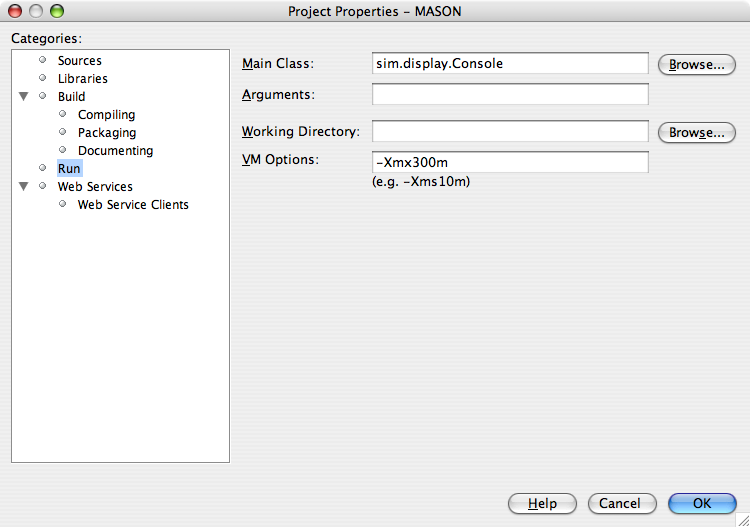The image size is (750, 527).
Task: Browse for the Main Class
Action: pos(696,65)
